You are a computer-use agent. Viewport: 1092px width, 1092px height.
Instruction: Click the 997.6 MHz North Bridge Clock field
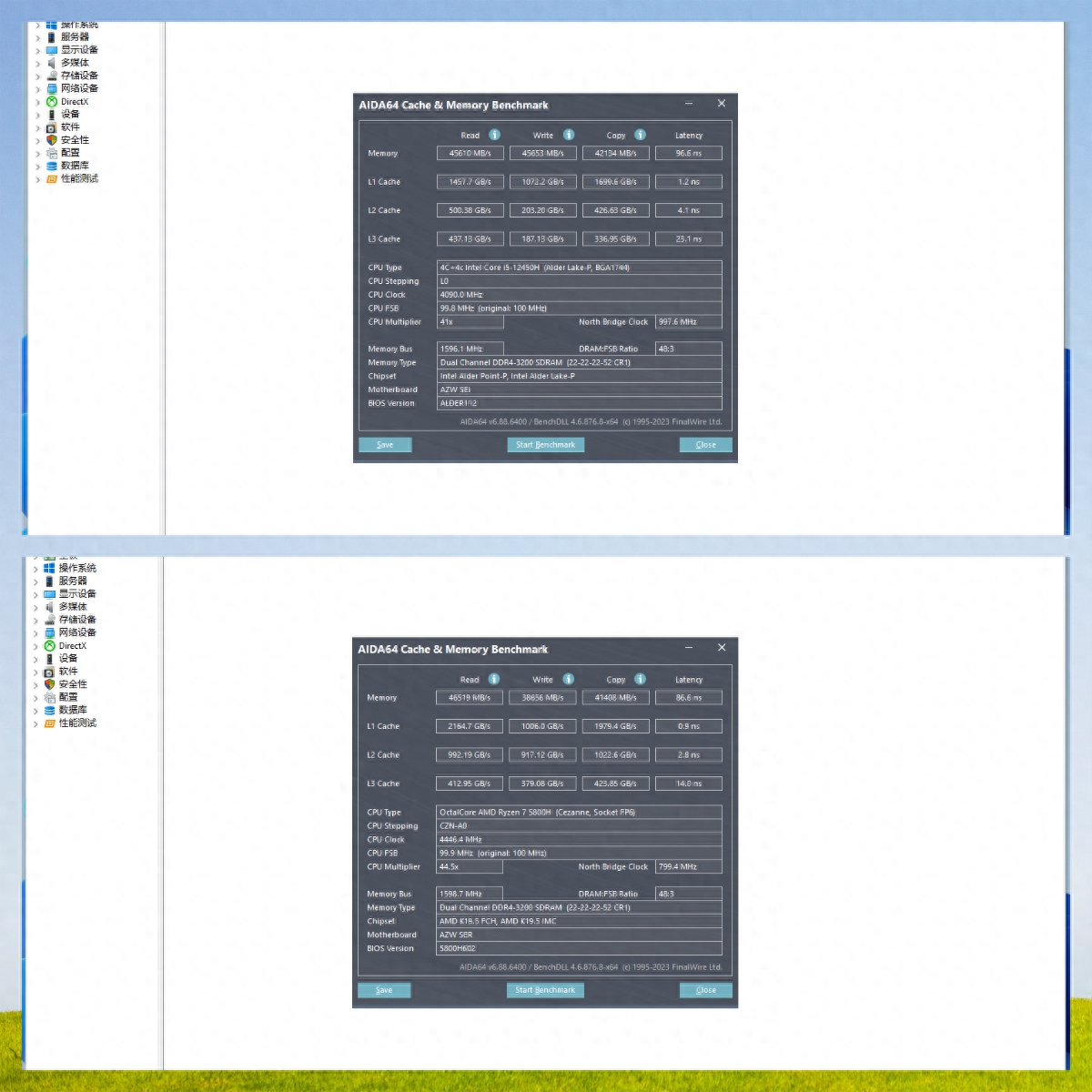(689, 322)
